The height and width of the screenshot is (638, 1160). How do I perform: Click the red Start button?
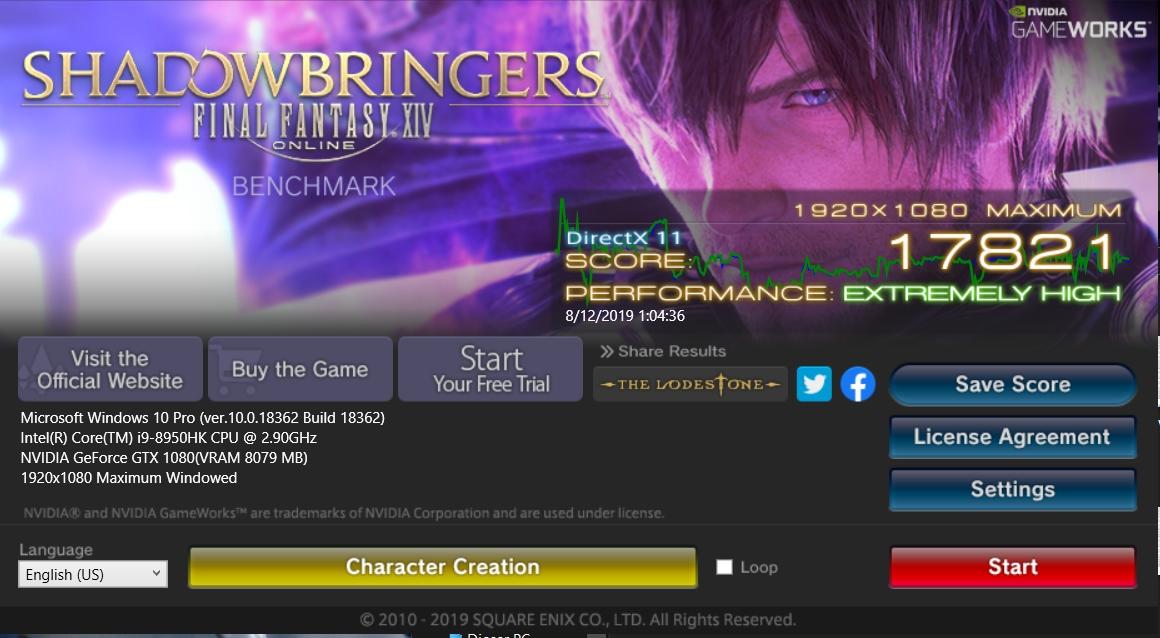[x=1013, y=567]
